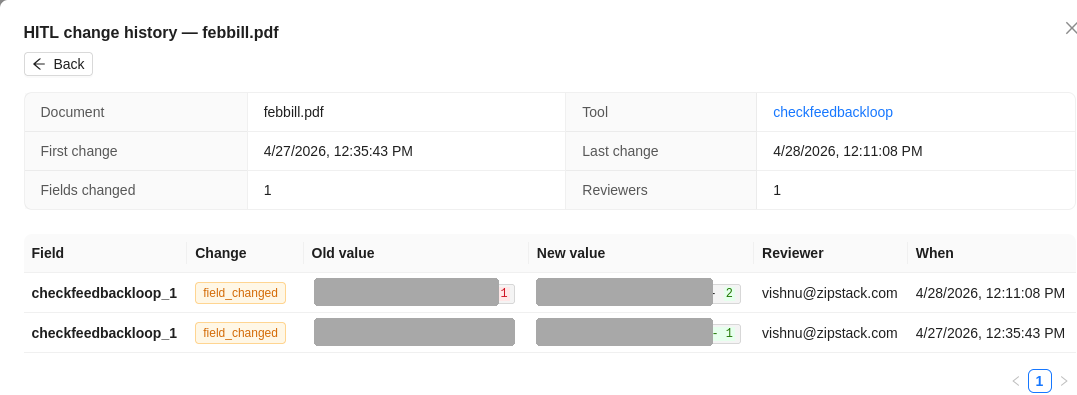Viewport: 1077px width, 395px height.
Task: Close the HITL change history dialog
Action: click(1070, 28)
